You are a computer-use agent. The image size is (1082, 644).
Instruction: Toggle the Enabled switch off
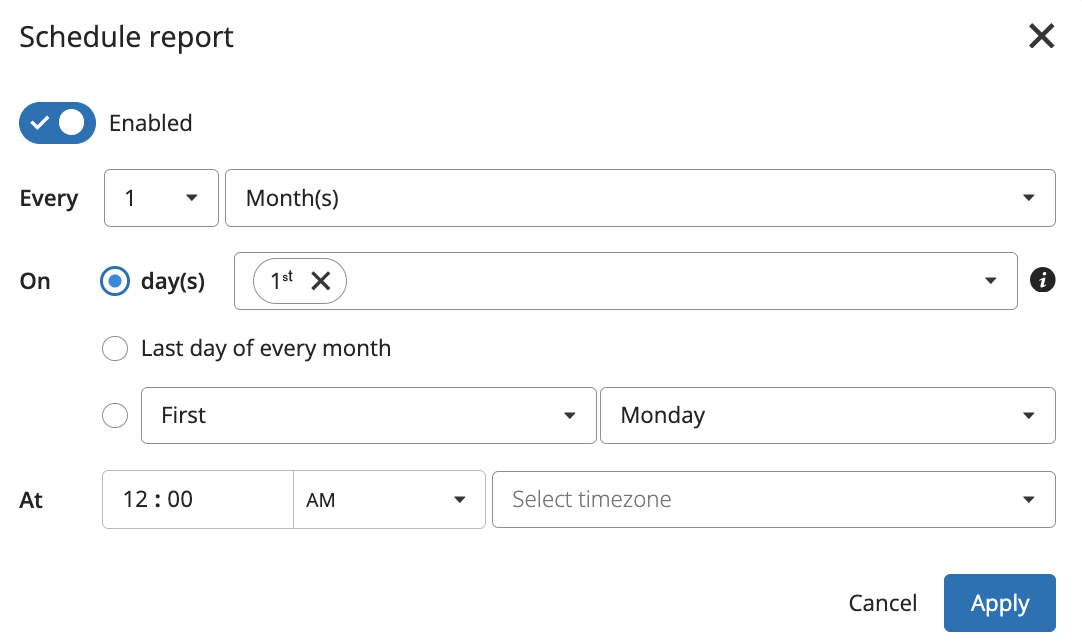click(57, 123)
